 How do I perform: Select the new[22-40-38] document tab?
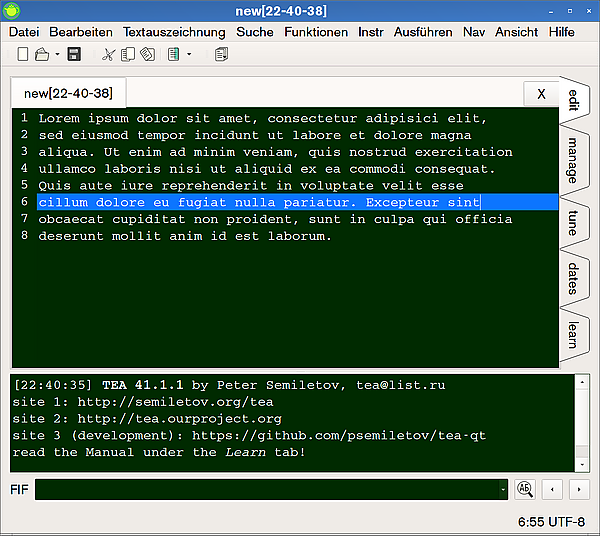tap(68, 93)
